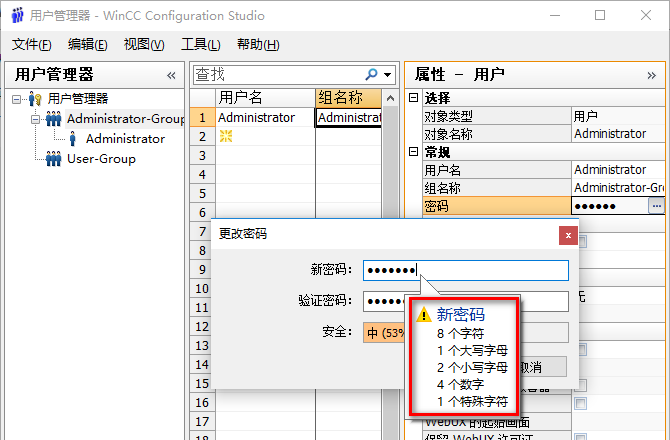Image resolution: width=670 pixels, height=440 pixels.
Task: Click the 8 个字符 tooltip line
Action: [460, 333]
